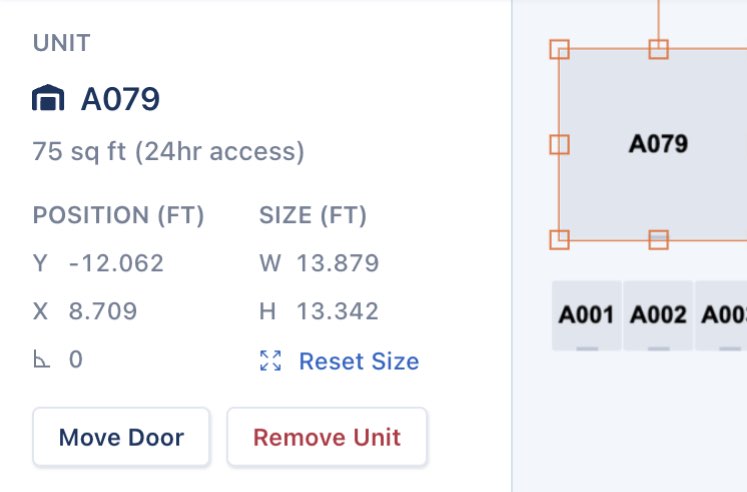747x492 pixels.
Task: Click the Reset Size link
Action: [359, 361]
